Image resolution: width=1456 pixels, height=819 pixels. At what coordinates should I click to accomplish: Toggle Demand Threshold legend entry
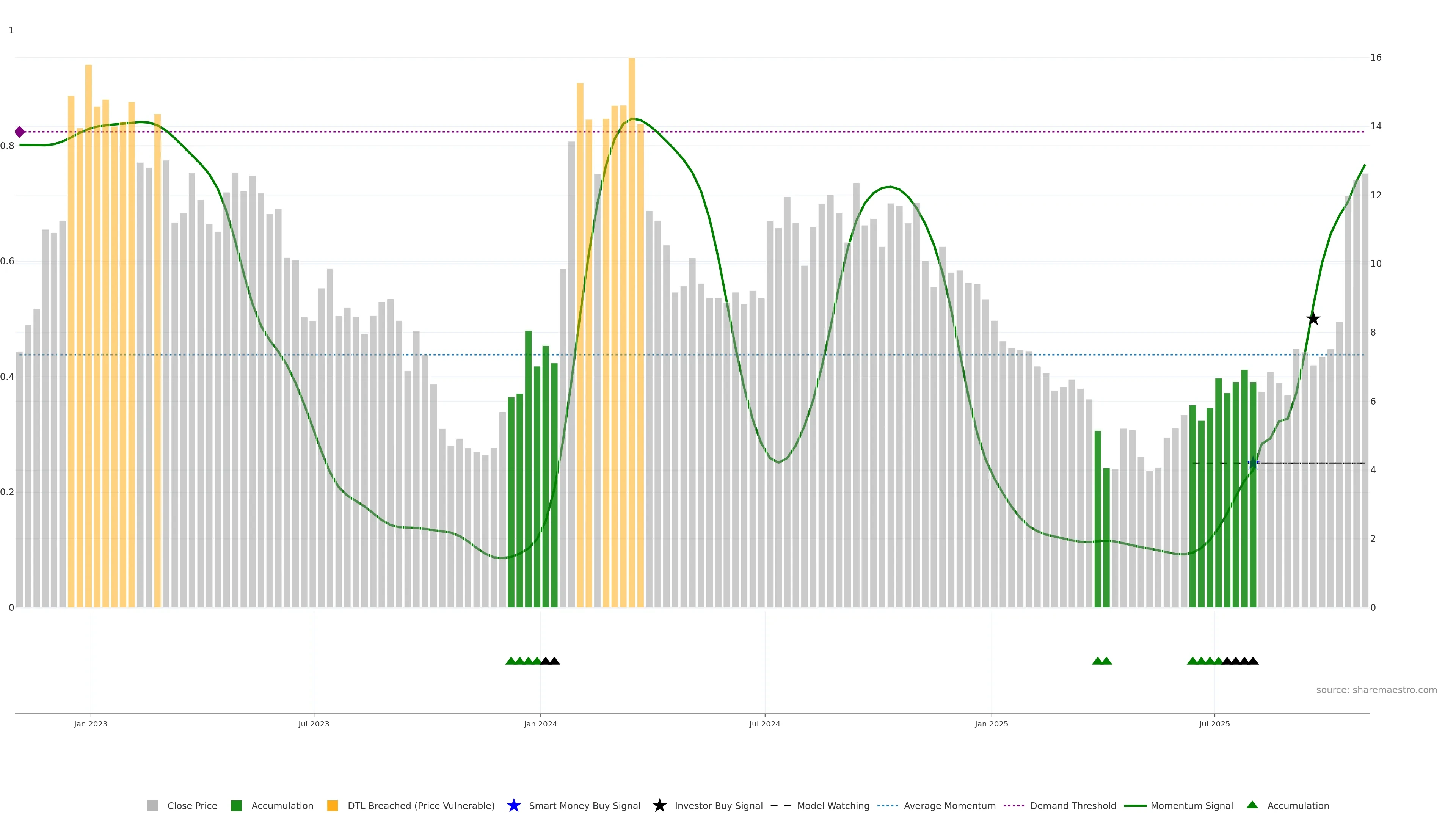pyautogui.click(x=1072, y=805)
